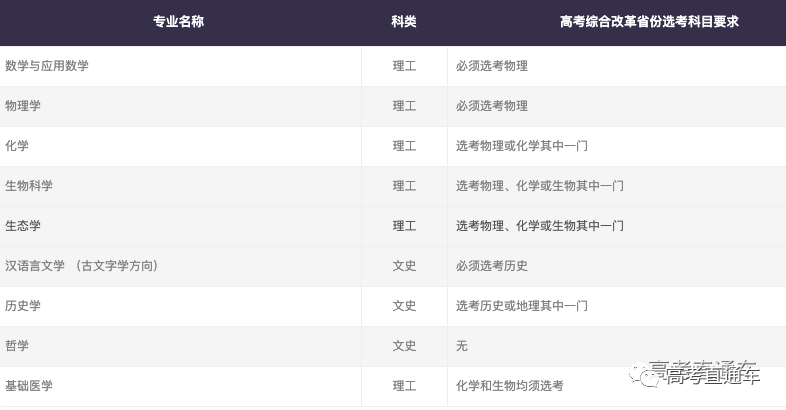Click 必须选考物理 in the 数学与应用数学 row
Image resolution: width=786 pixels, height=410 pixels.
coord(492,66)
